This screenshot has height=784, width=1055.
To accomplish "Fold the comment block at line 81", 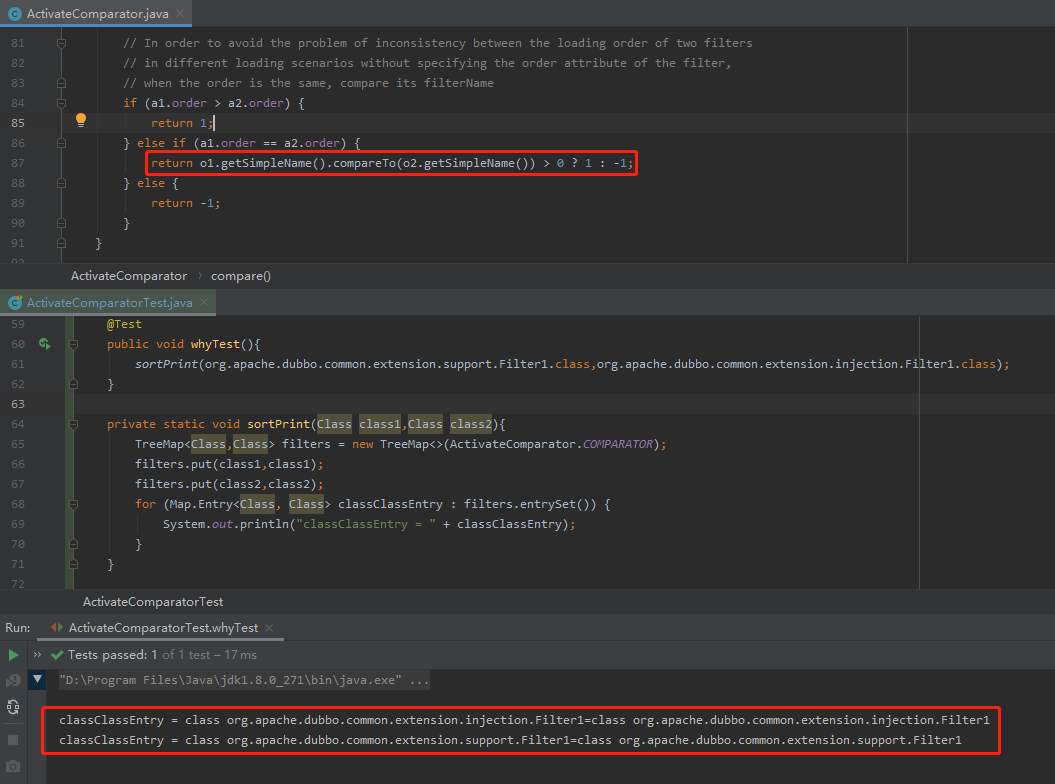I will (x=61, y=43).
